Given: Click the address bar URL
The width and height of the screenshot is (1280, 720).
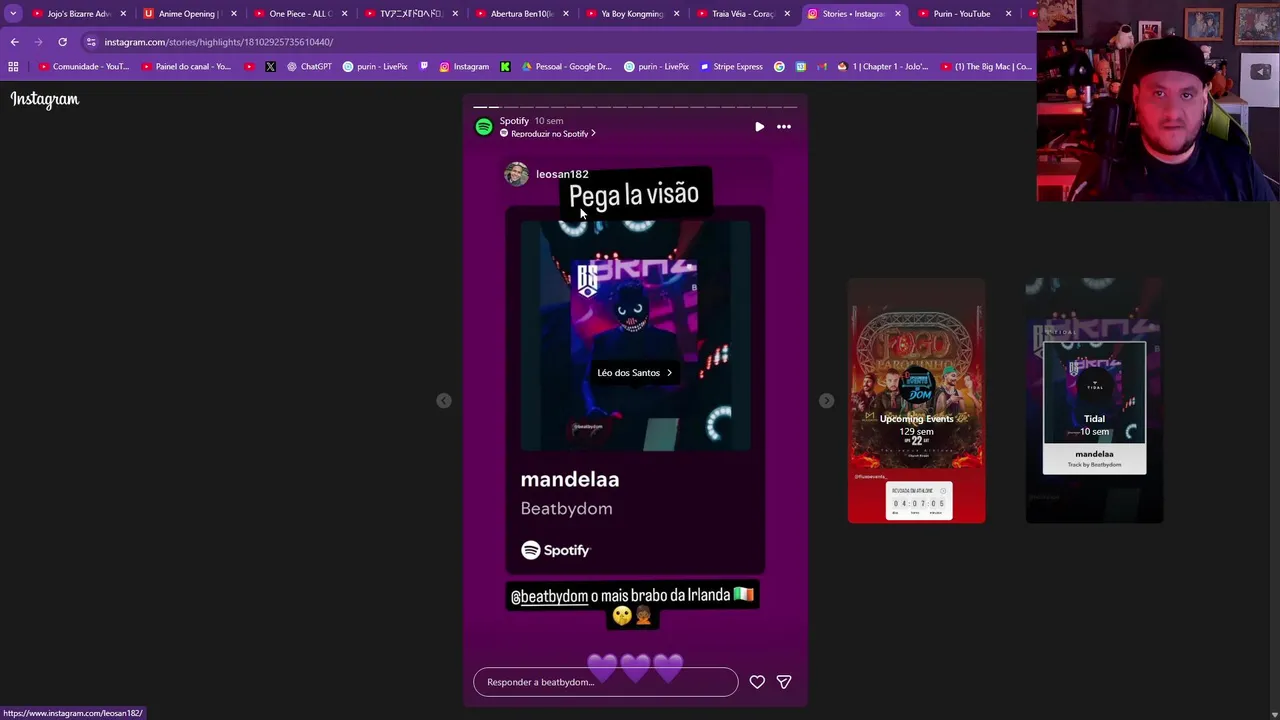Looking at the screenshot, I should click(x=219, y=42).
